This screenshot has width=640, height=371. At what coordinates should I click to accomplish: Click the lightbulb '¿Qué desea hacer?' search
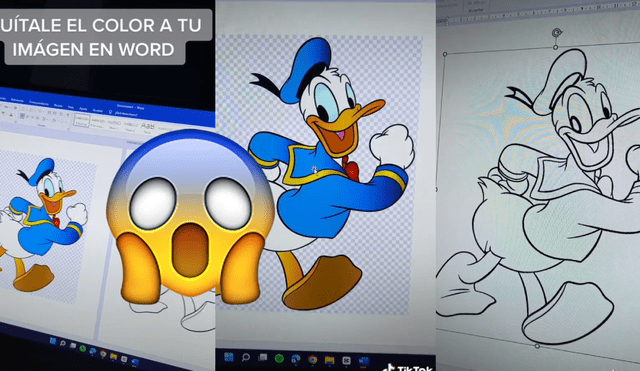(123, 113)
